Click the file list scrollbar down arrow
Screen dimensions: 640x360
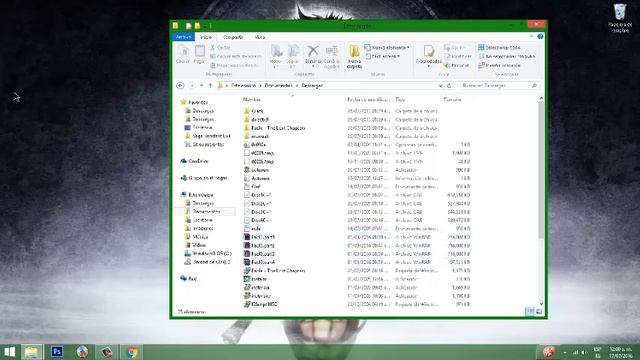click(541, 304)
